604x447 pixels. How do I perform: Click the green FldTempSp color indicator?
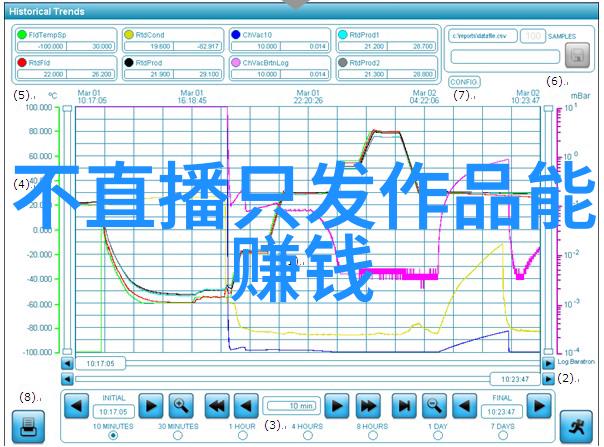pos(22,35)
